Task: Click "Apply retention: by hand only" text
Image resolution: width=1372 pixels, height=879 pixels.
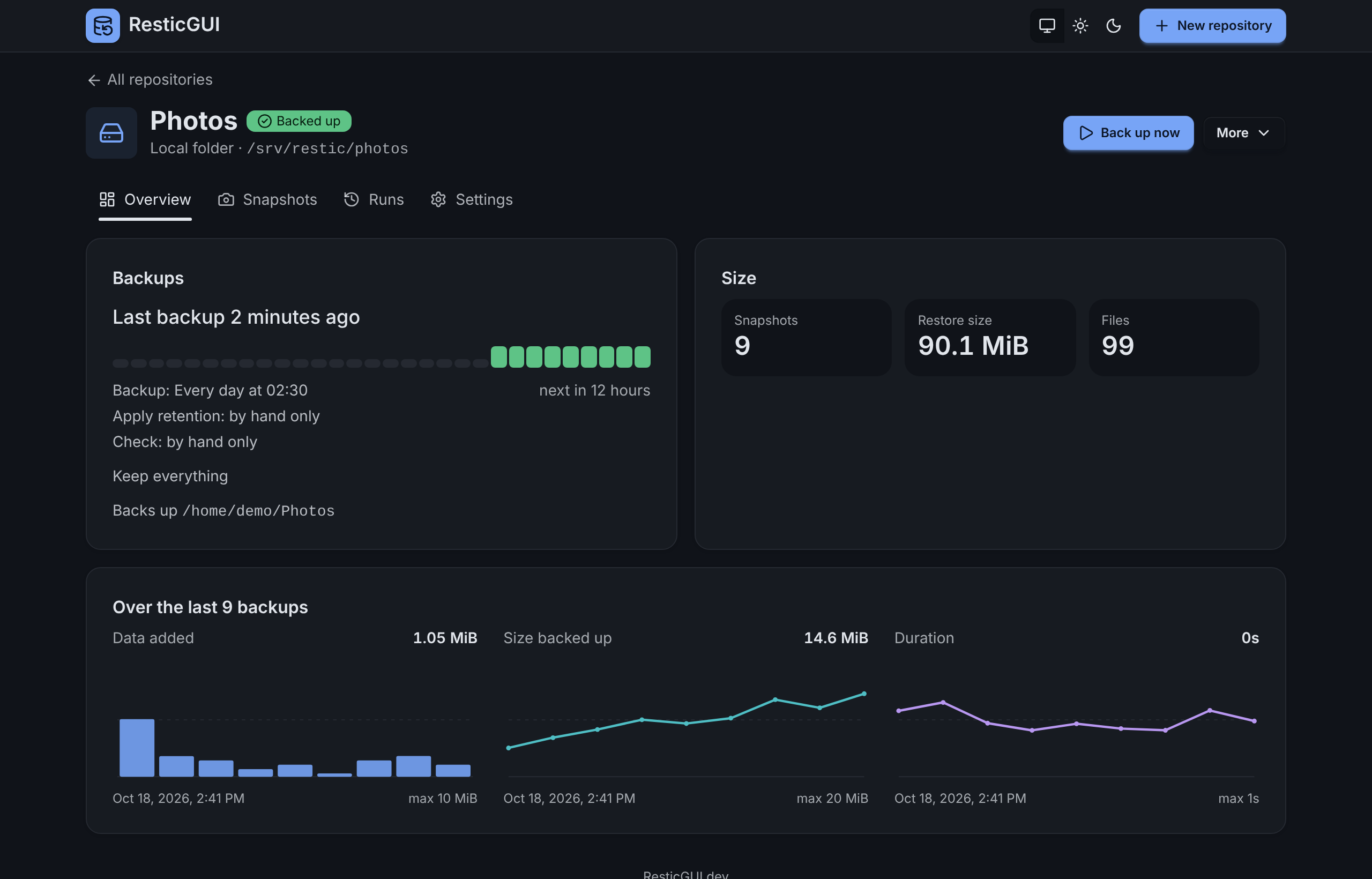Action: click(217, 416)
